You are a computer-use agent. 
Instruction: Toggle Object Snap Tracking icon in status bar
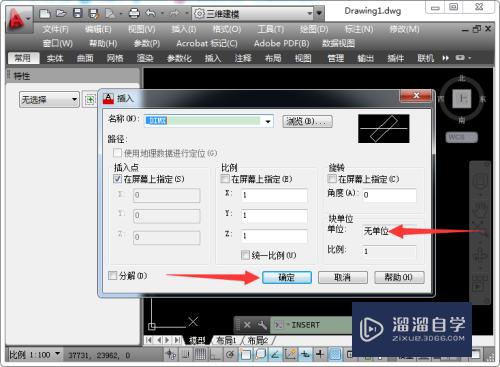(x=275, y=354)
